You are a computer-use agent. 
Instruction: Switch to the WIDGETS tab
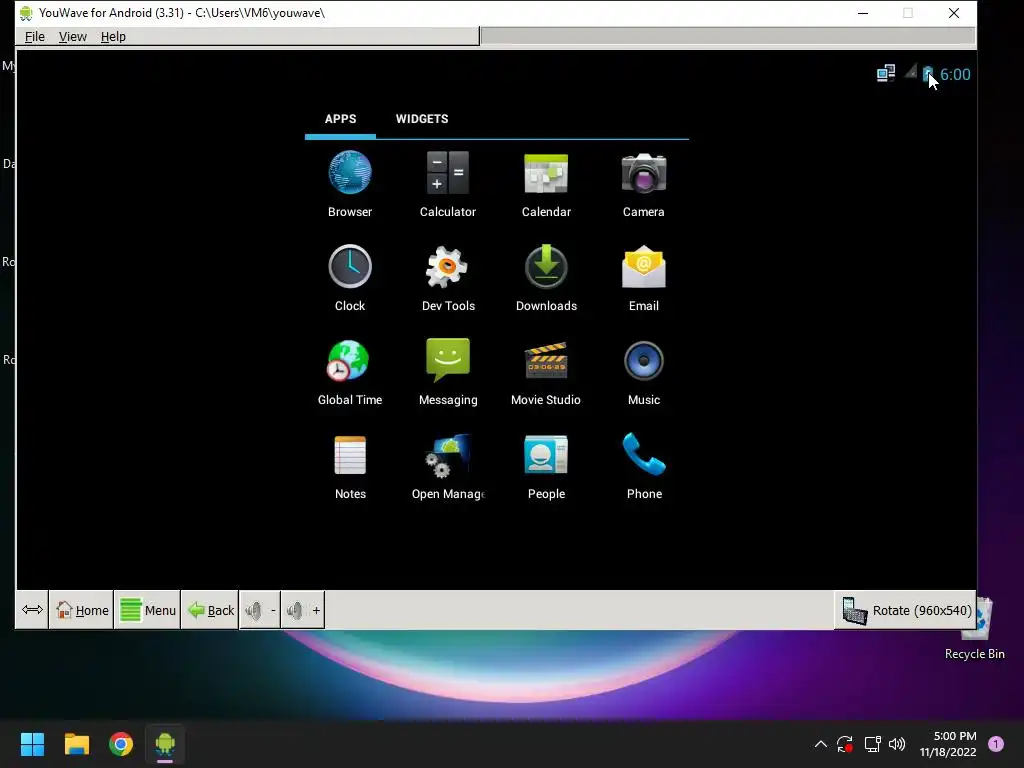click(422, 119)
